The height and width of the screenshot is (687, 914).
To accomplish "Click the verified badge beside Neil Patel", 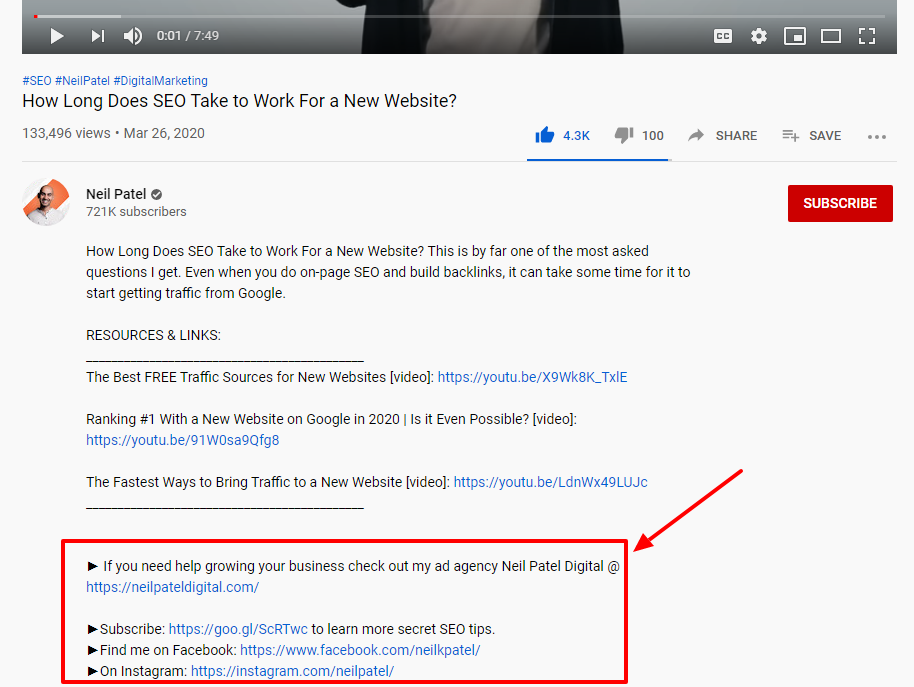I will click(156, 195).
